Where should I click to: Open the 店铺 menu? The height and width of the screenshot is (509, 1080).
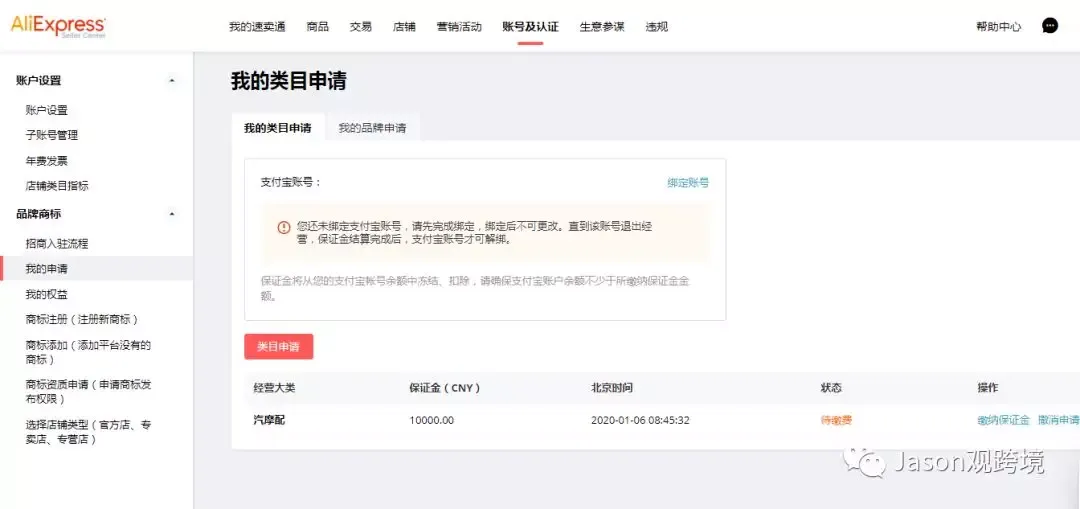click(x=404, y=27)
